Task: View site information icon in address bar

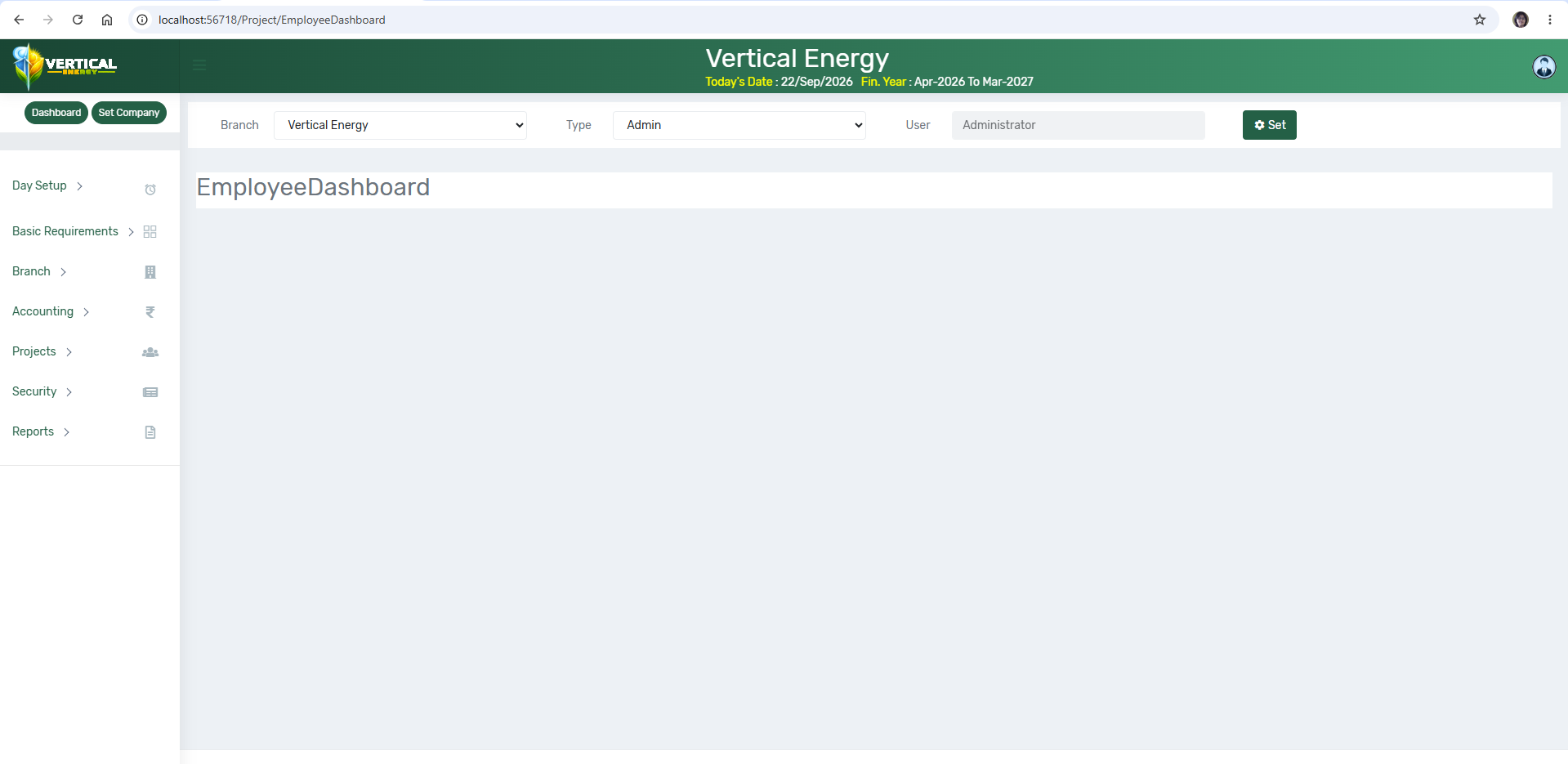Action: pyautogui.click(x=142, y=20)
